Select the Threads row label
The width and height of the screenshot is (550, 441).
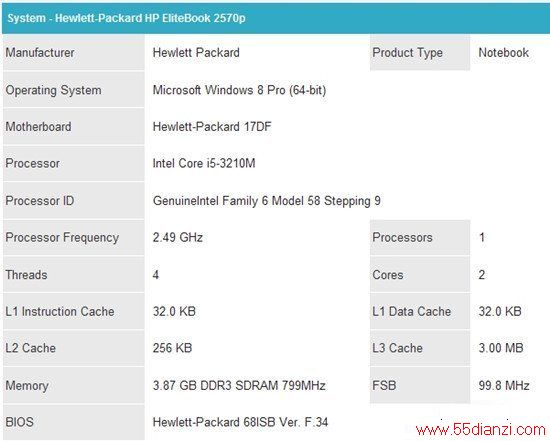click(74, 275)
